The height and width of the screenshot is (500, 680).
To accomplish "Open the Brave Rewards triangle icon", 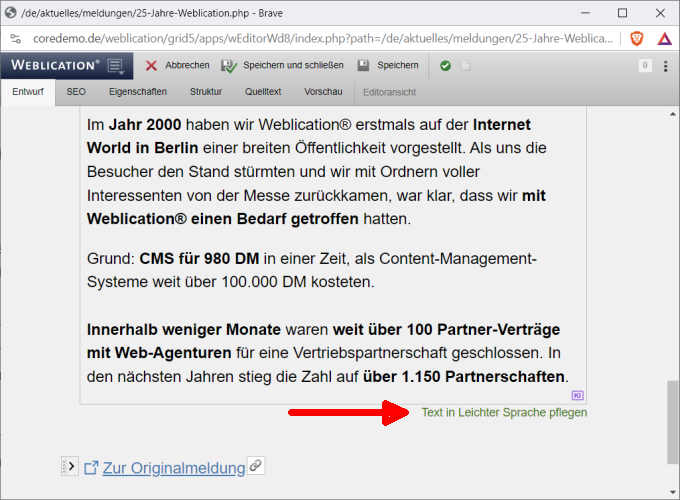I will (664, 39).
